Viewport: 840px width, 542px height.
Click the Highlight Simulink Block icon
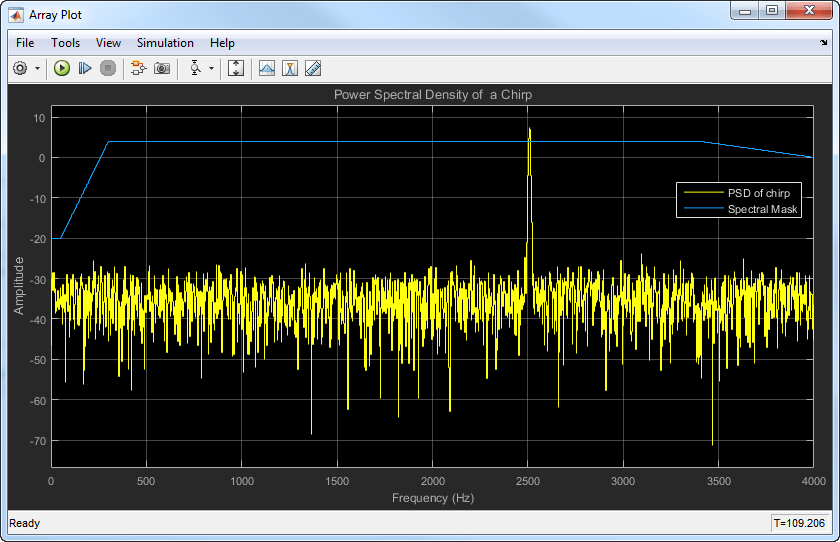point(138,69)
